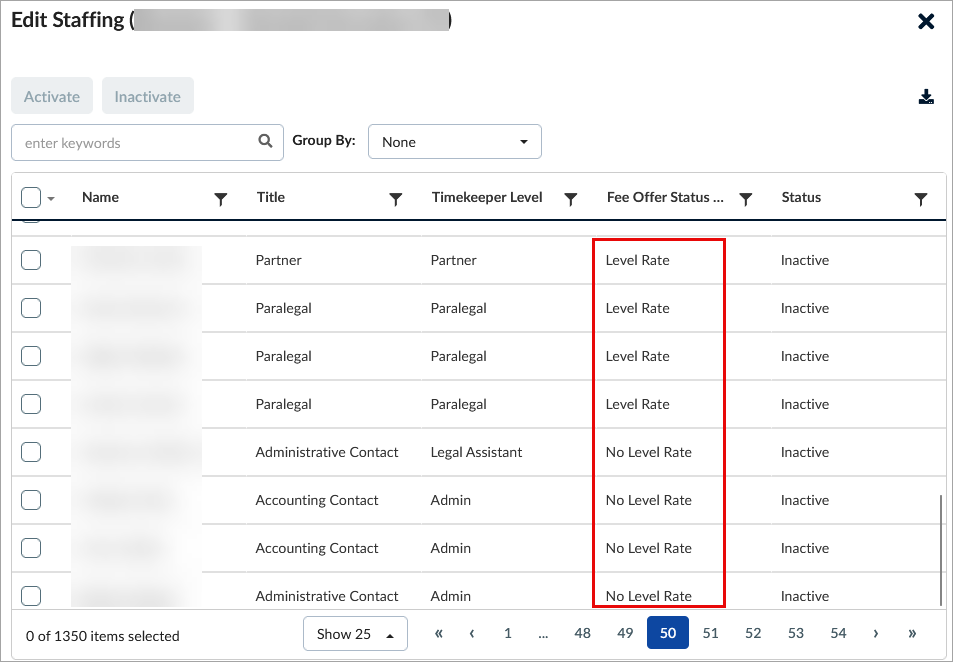
Task: Go to page 48
Action: pyautogui.click(x=582, y=633)
